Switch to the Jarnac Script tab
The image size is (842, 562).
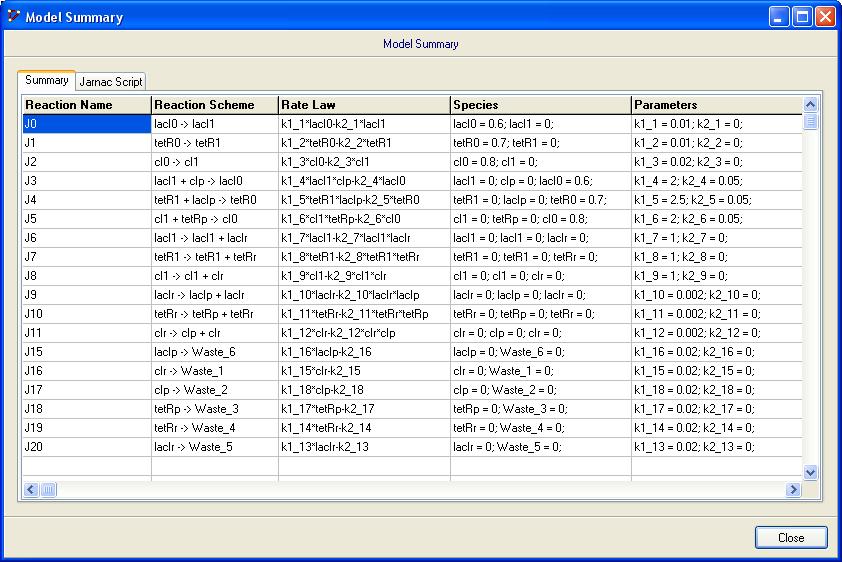tap(111, 81)
